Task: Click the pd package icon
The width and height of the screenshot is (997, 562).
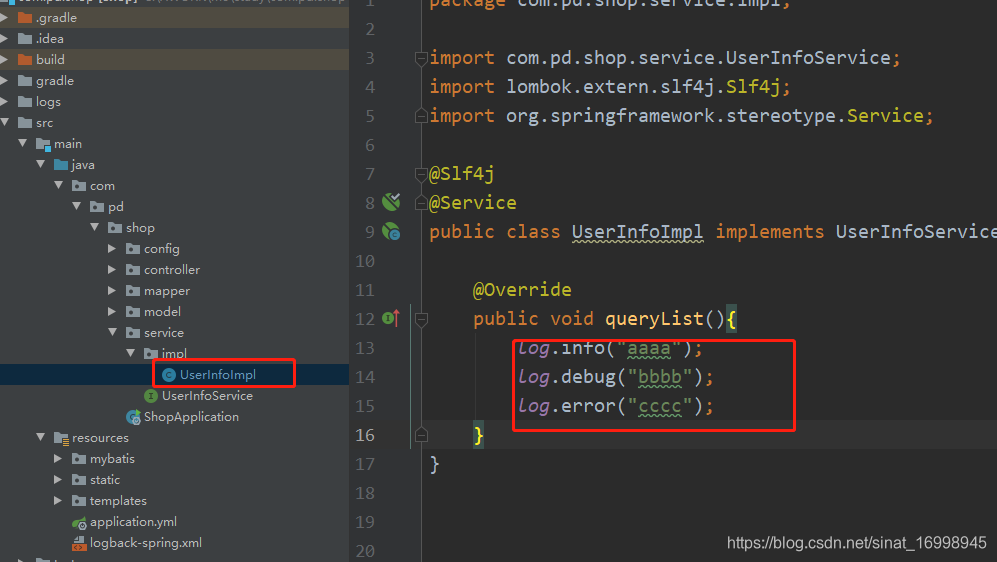Action: [x=97, y=207]
